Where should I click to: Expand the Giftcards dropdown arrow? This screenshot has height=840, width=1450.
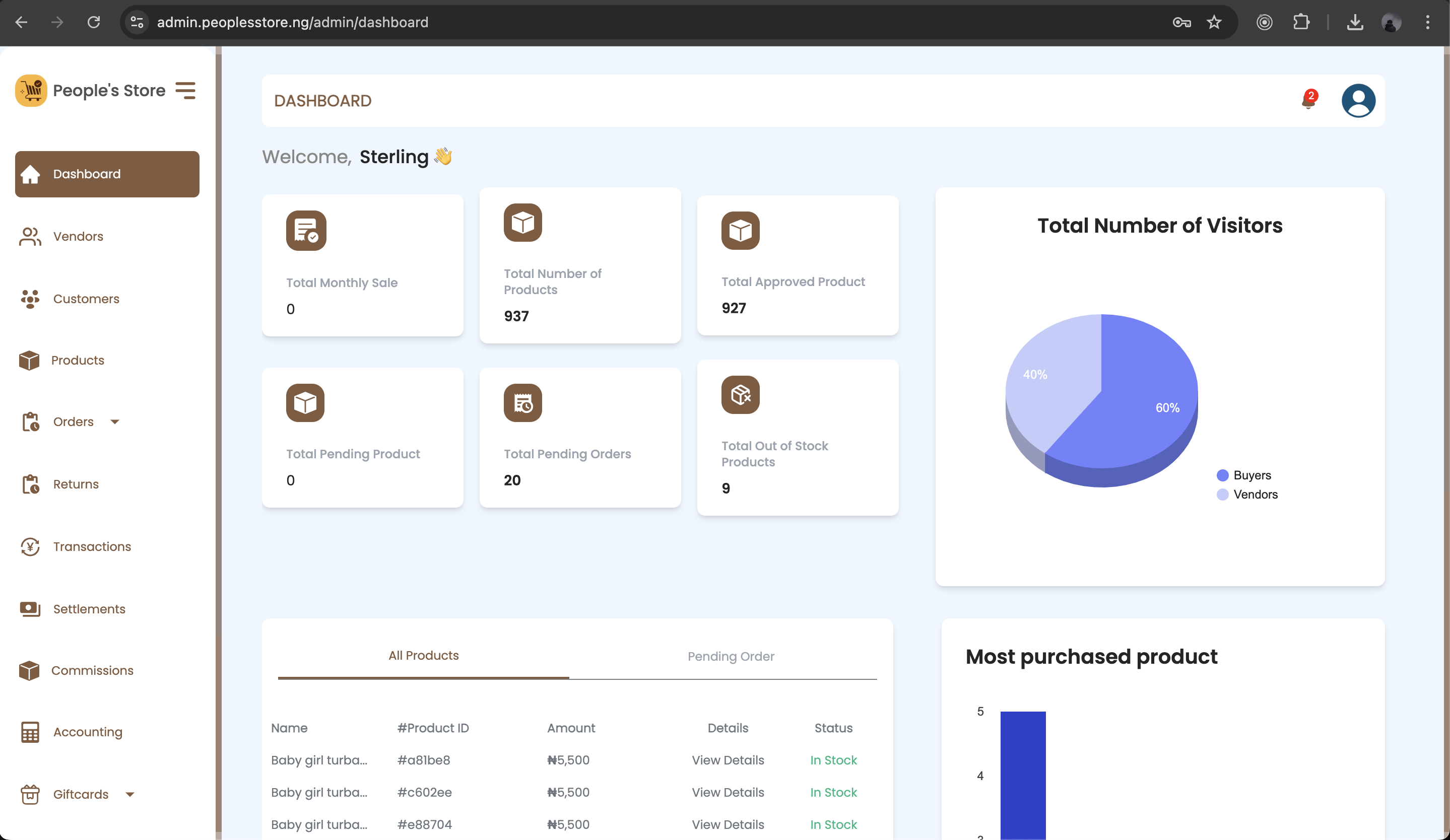[x=129, y=795]
